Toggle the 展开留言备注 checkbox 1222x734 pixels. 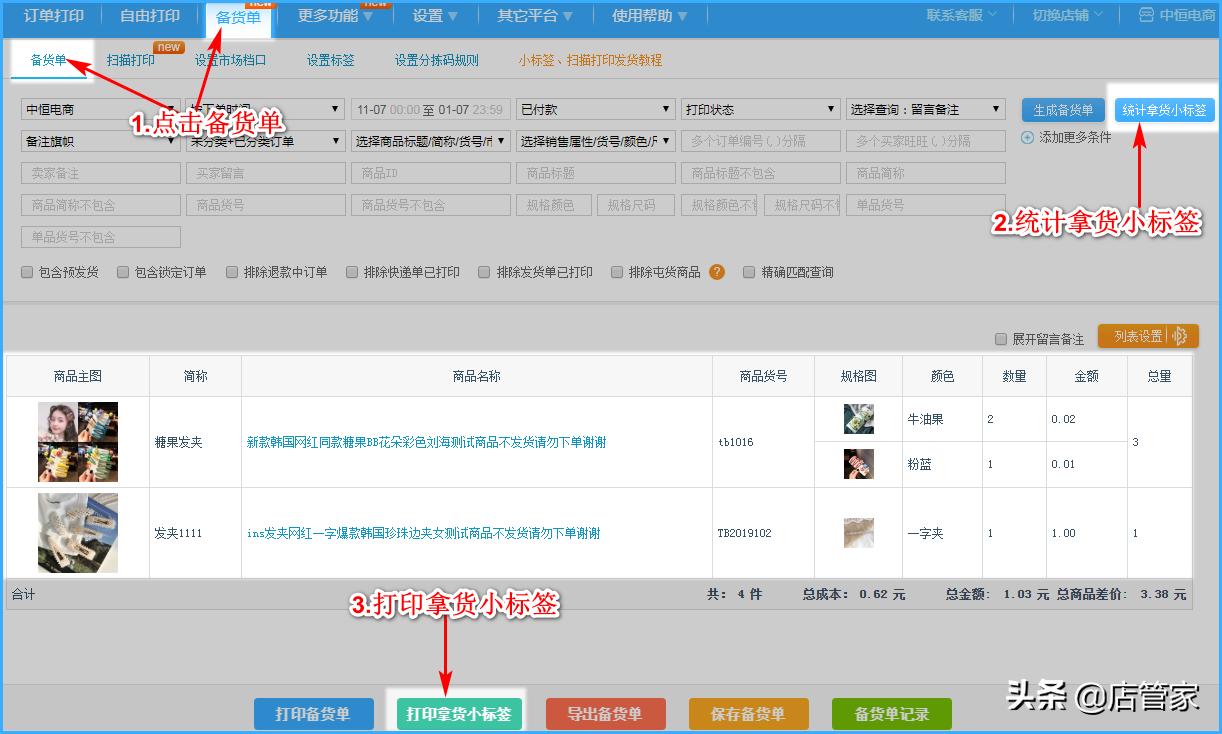[x=1000, y=339]
